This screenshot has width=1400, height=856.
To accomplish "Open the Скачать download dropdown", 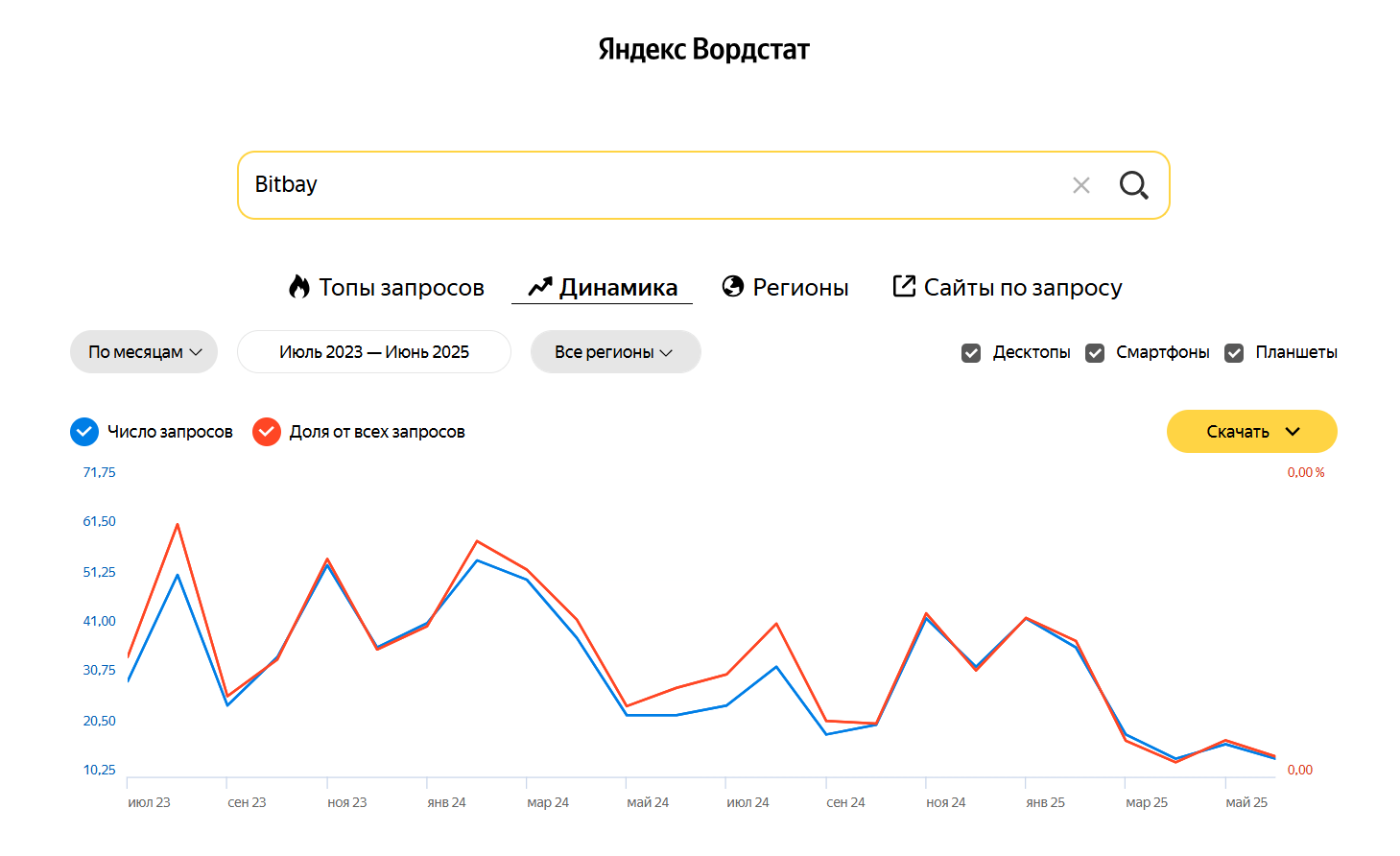I will click(x=1251, y=432).
